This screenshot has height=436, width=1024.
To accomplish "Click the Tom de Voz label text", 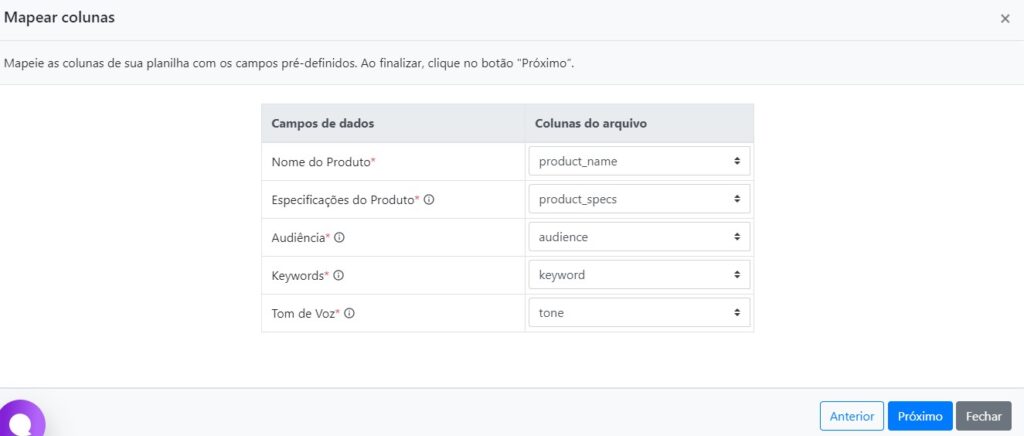I will [305, 313].
